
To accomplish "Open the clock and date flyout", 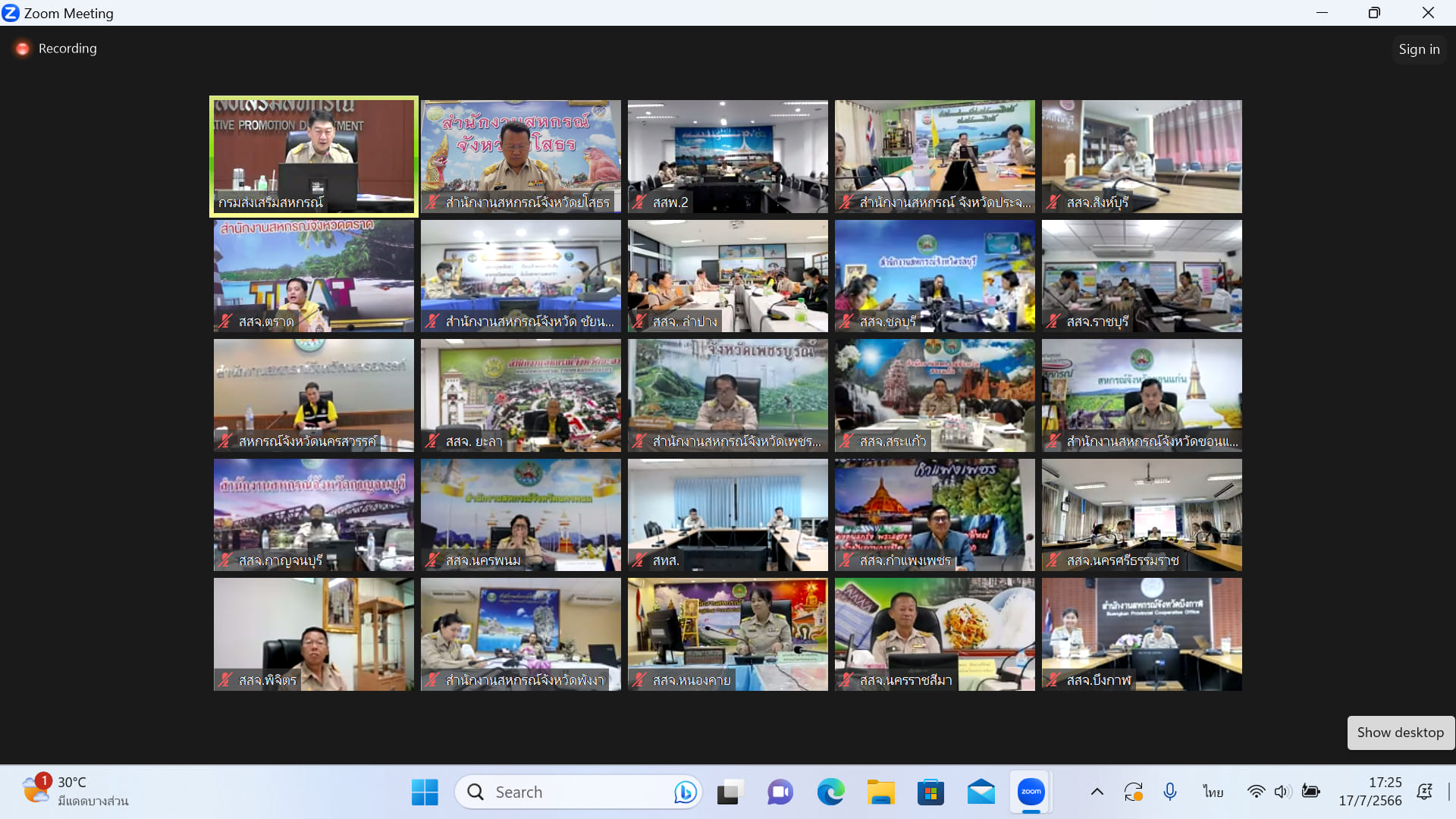I will (1370, 792).
